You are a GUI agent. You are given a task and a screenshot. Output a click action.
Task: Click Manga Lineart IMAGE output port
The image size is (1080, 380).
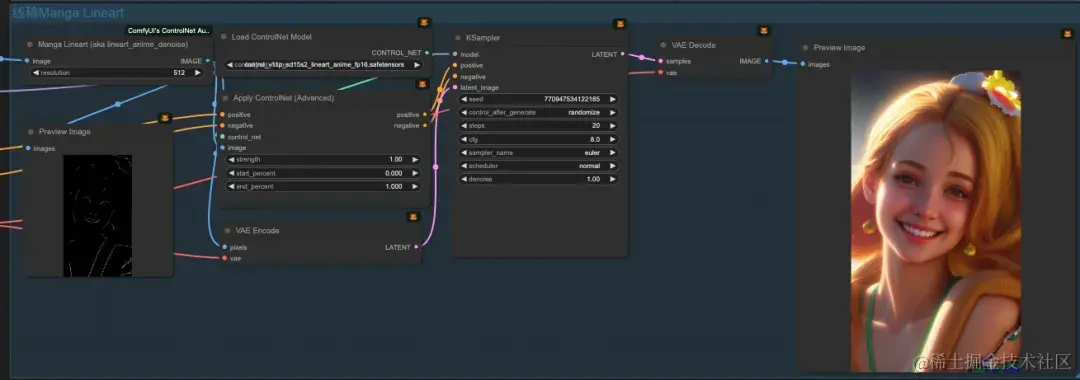pos(207,61)
